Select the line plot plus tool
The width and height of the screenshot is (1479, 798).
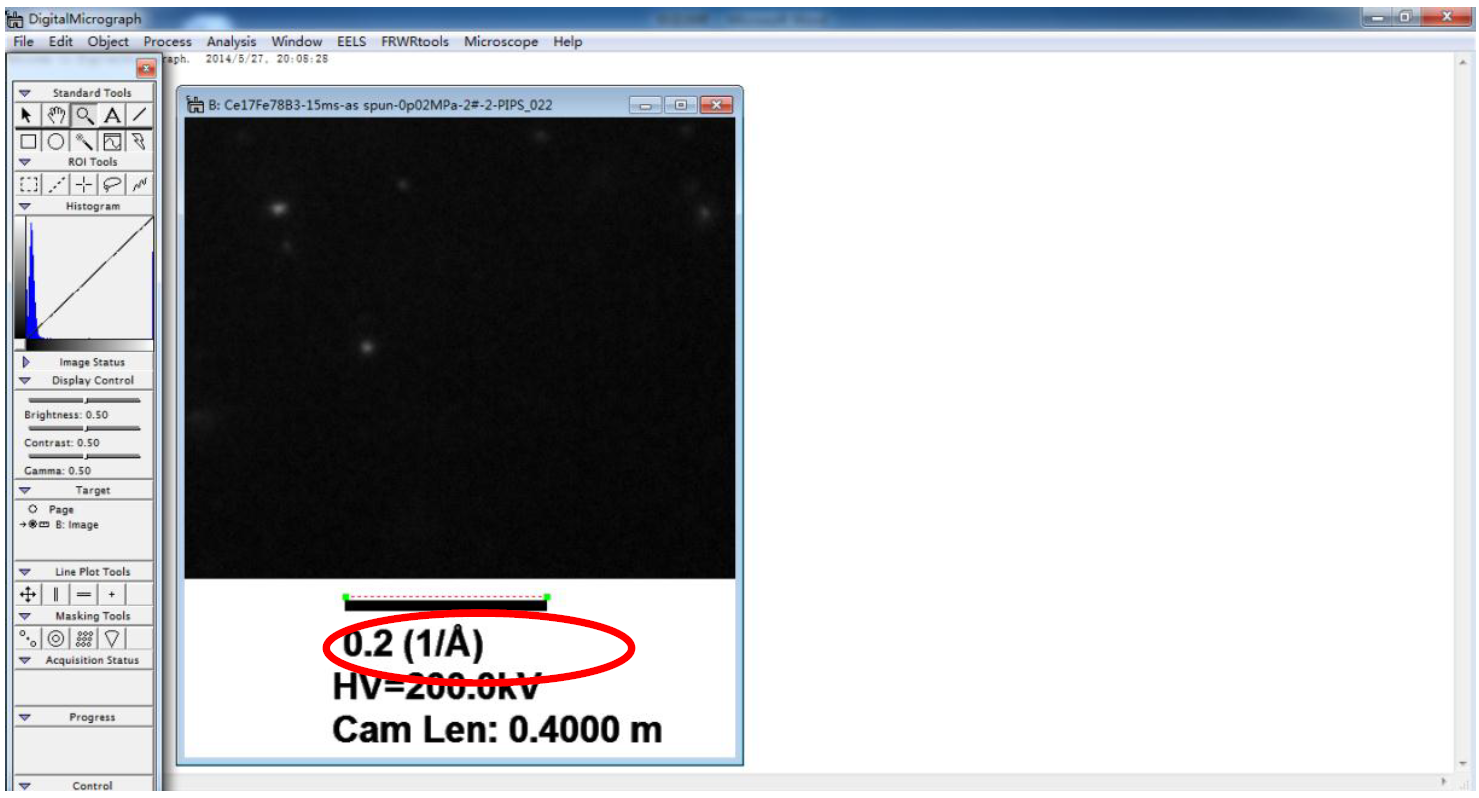pos(112,594)
